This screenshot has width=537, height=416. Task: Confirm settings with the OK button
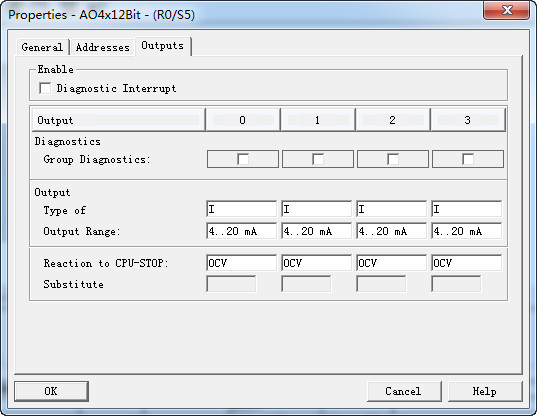click(x=51, y=391)
